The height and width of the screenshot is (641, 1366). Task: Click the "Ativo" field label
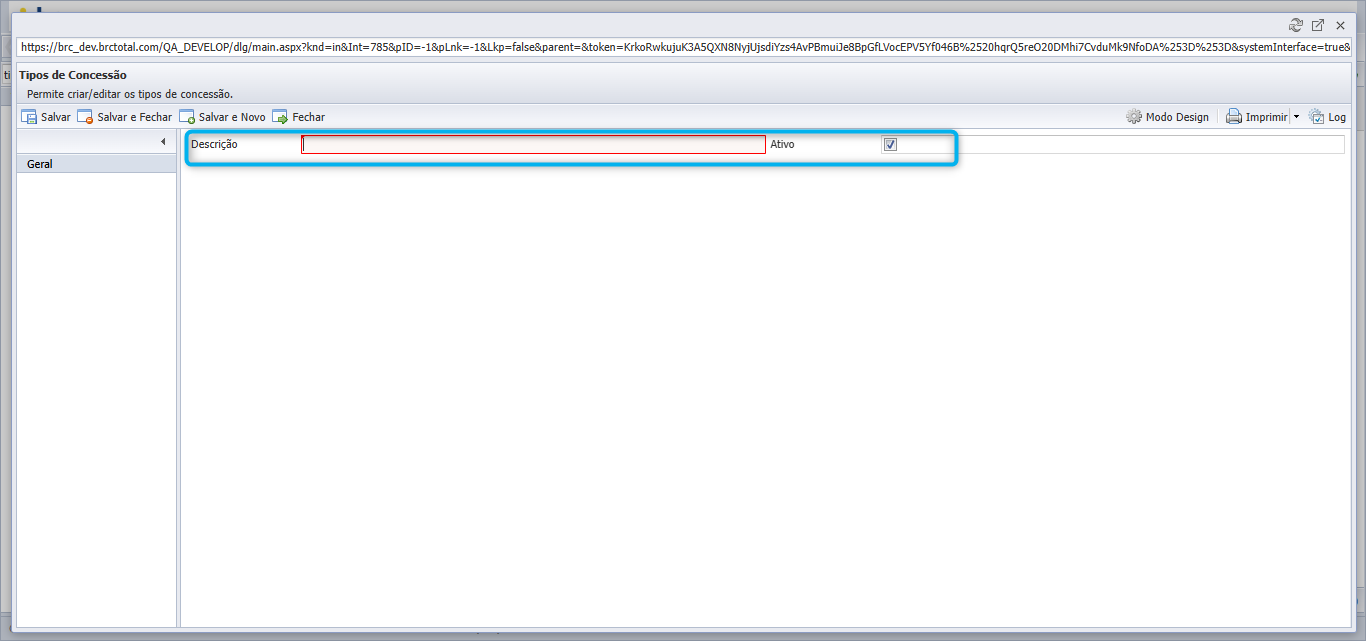(x=782, y=144)
